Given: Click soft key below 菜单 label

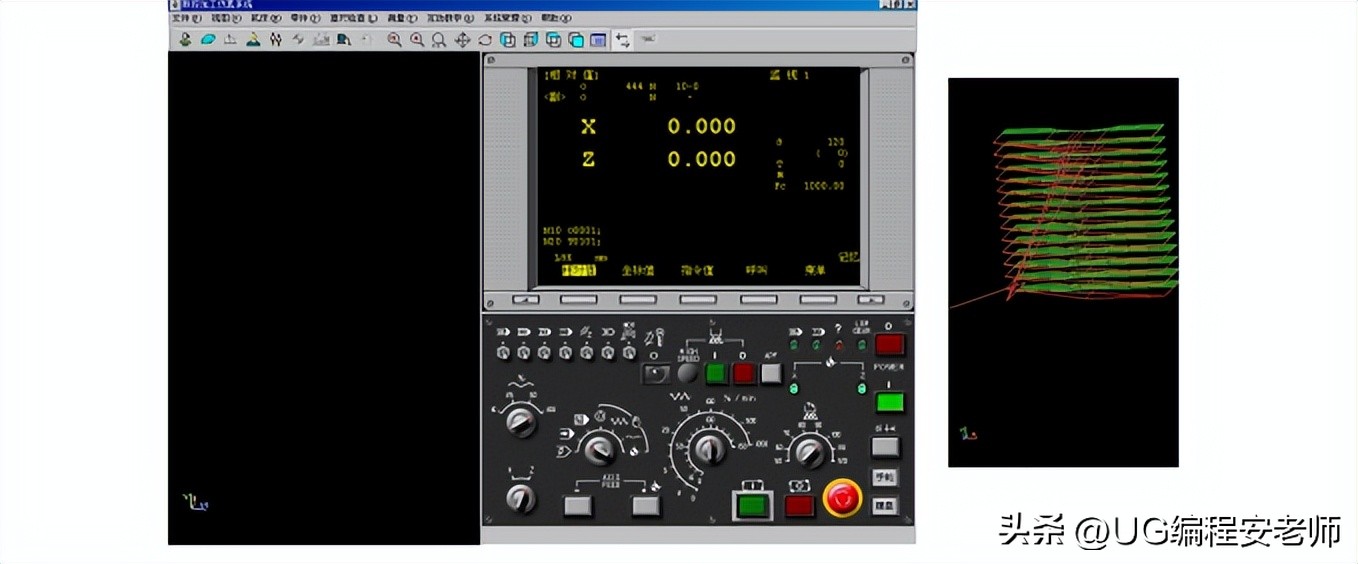Looking at the screenshot, I should point(818,299).
